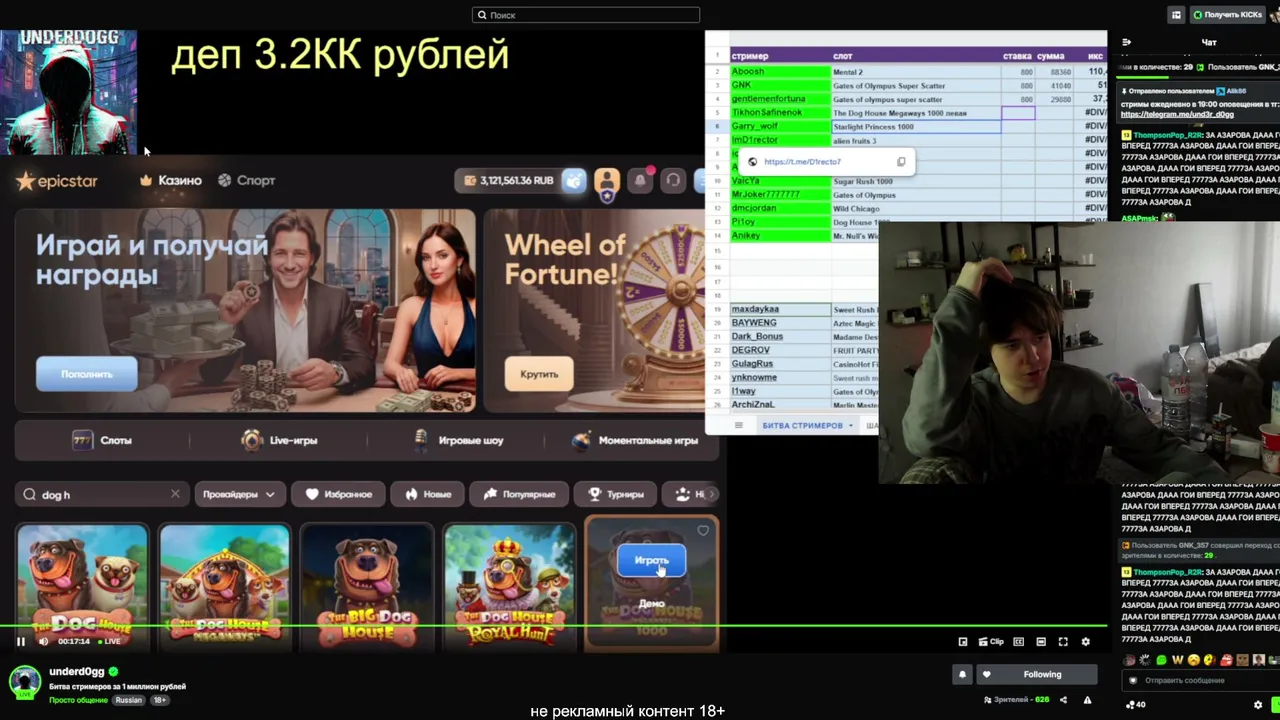Open the underd0gg channel avatar
The width and height of the screenshot is (1280, 720).
24,682
